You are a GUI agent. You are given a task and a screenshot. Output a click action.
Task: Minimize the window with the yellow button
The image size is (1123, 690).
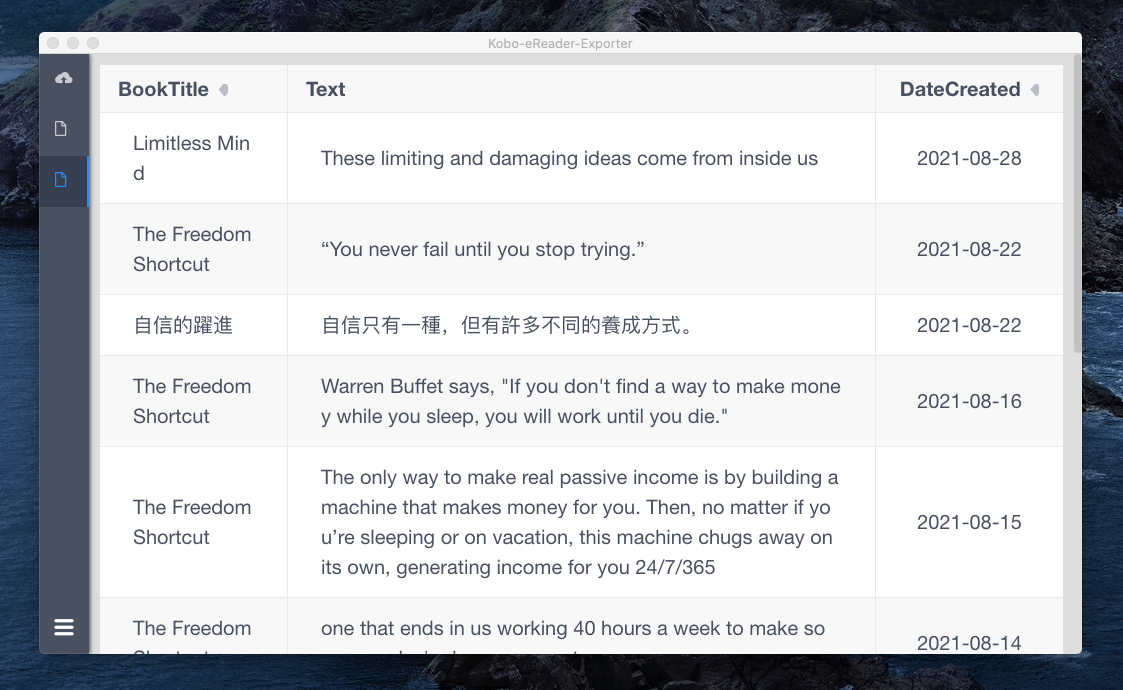[73, 43]
